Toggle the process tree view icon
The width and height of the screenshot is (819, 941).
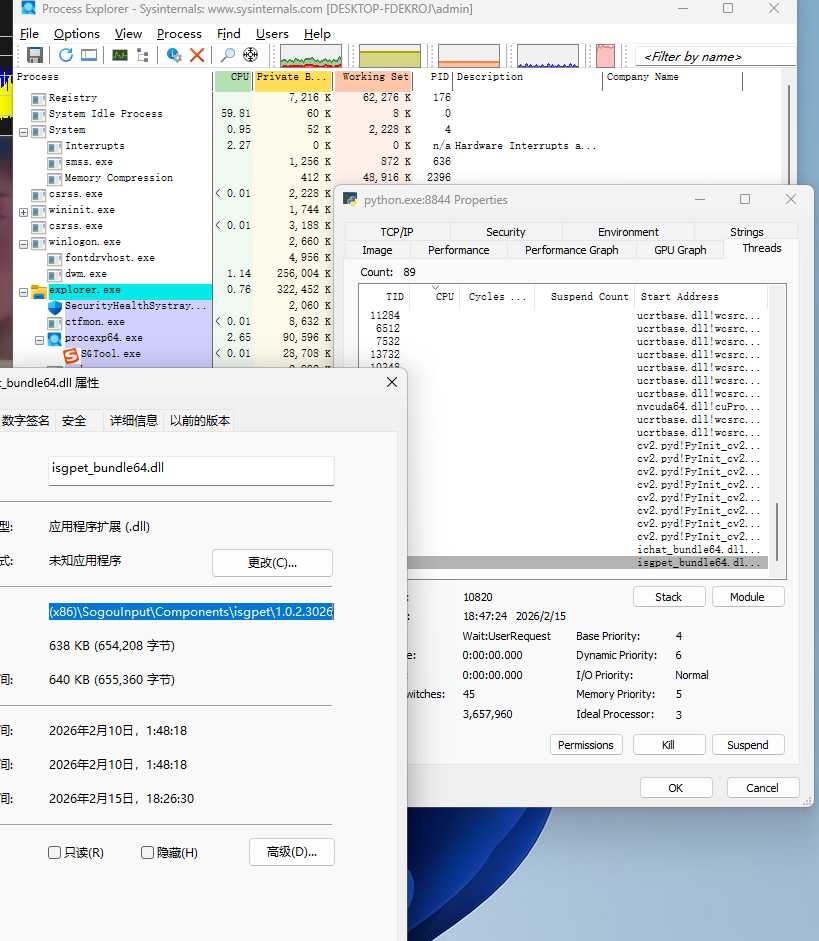(x=143, y=55)
